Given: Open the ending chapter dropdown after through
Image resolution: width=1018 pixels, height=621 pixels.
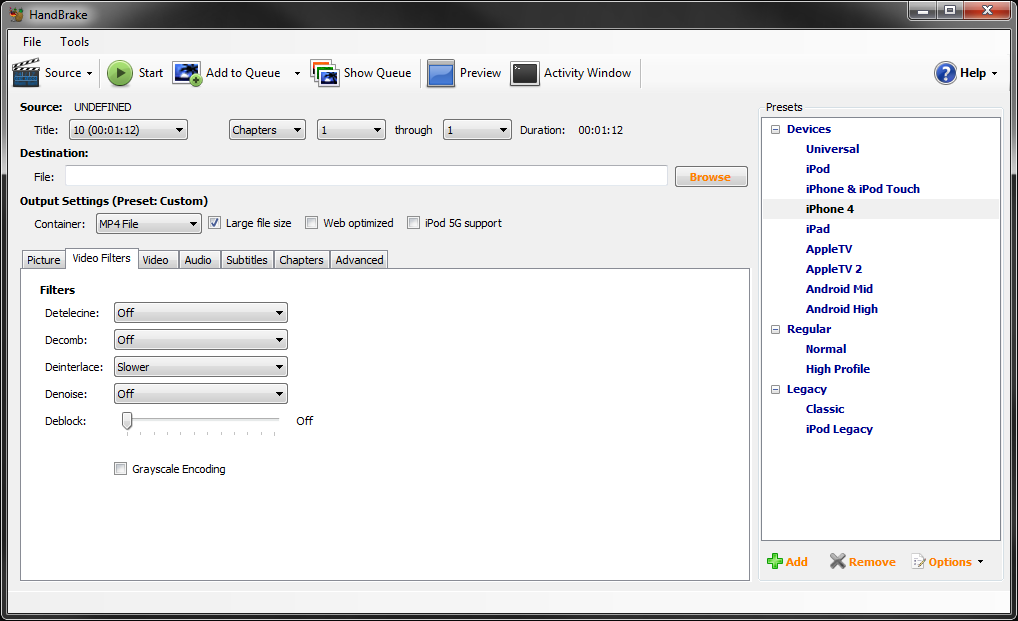Looking at the screenshot, I should (x=477, y=130).
